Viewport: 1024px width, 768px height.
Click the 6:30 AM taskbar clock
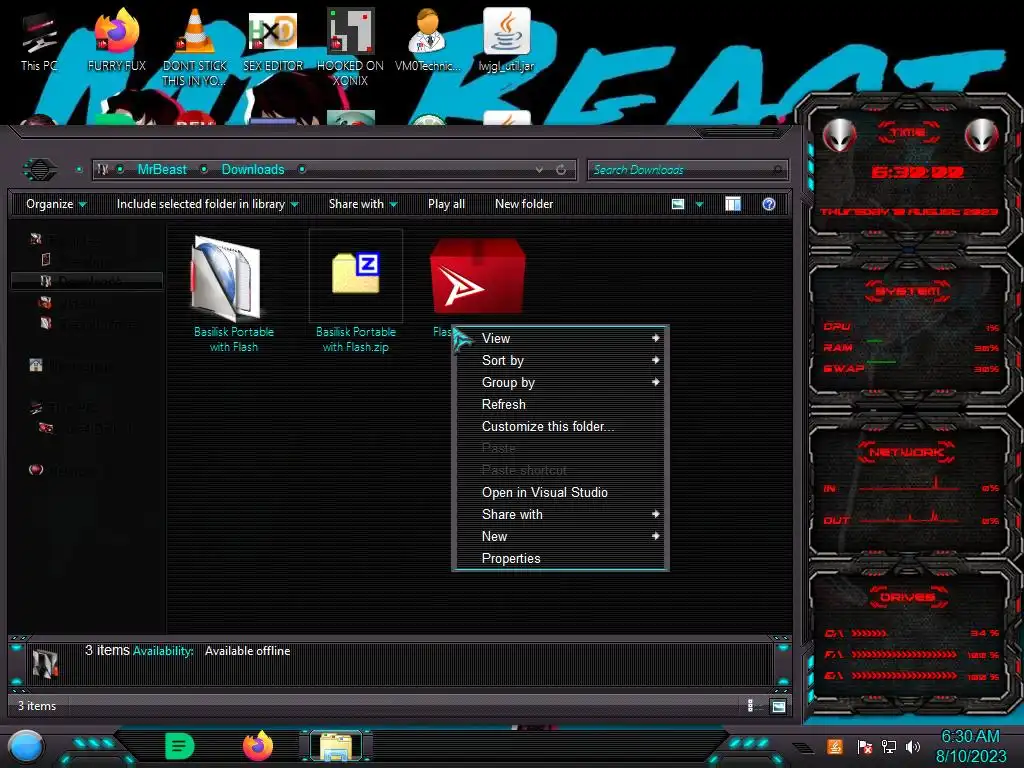(x=970, y=737)
